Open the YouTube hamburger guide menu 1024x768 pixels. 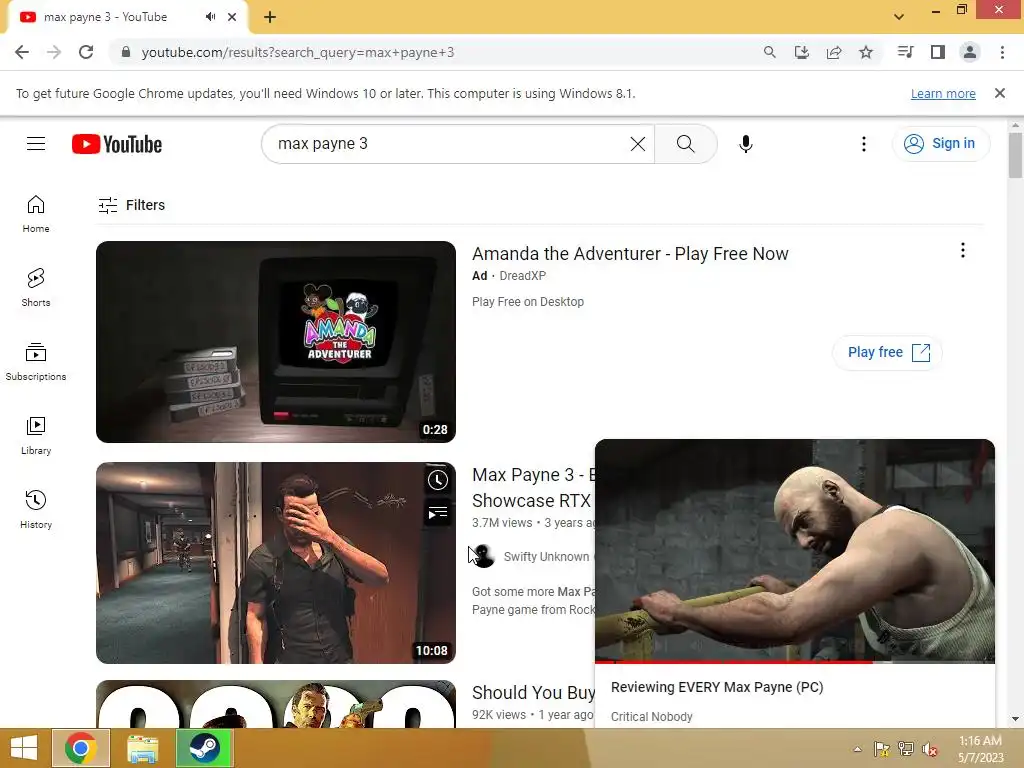click(x=36, y=143)
